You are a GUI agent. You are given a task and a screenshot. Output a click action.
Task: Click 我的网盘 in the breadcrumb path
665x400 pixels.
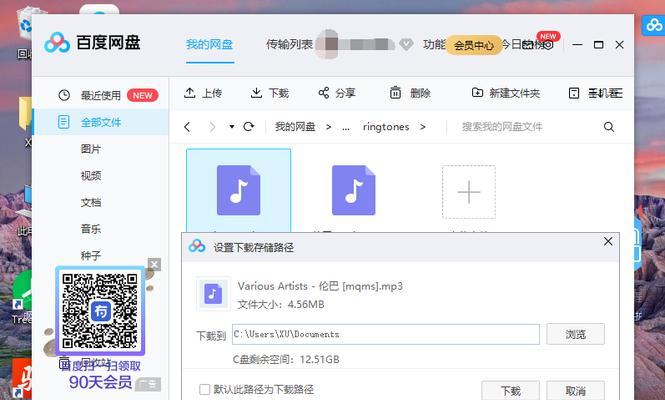coord(295,127)
